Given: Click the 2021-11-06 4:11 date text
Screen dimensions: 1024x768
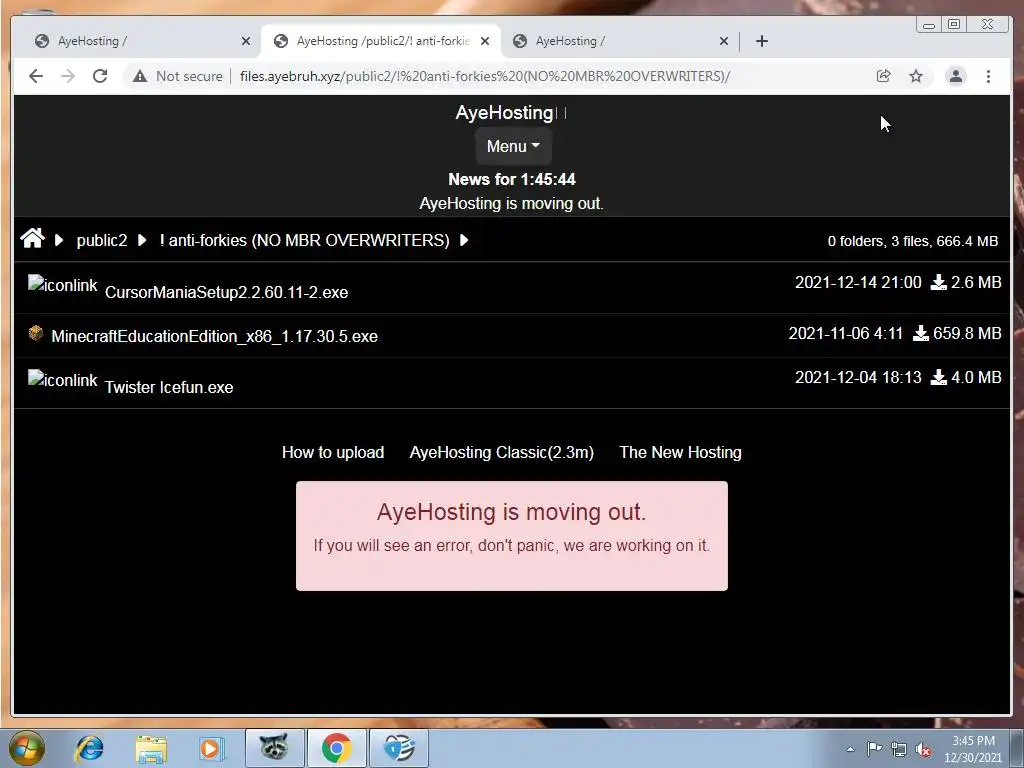Looking at the screenshot, I should tap(845, 333).
